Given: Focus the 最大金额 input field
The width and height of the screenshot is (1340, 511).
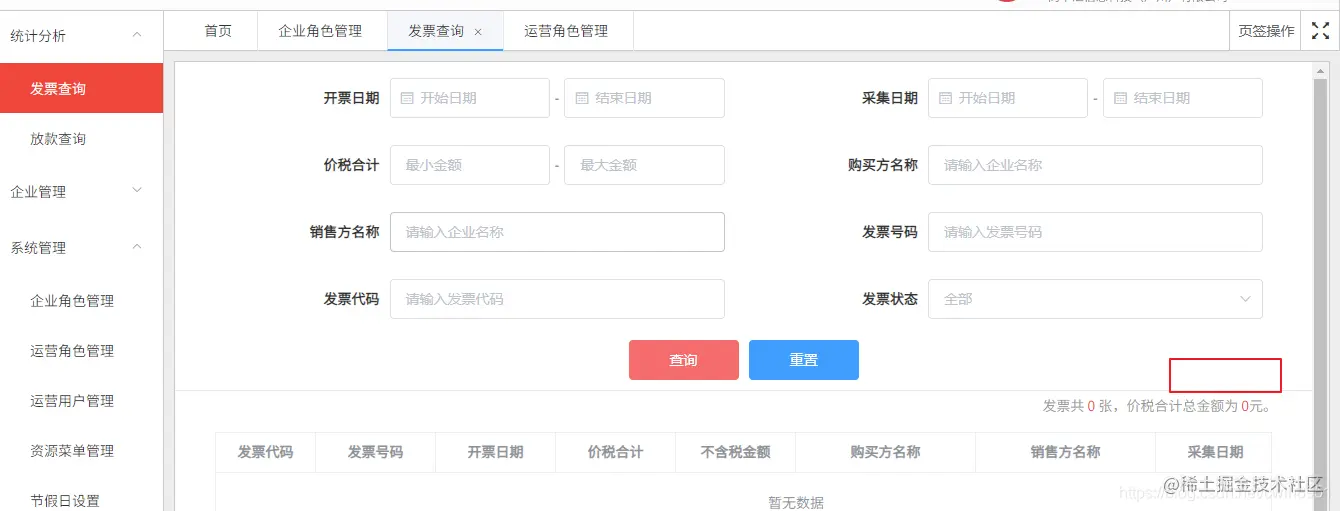Looking at the screenshot, I should pos(645,165).
